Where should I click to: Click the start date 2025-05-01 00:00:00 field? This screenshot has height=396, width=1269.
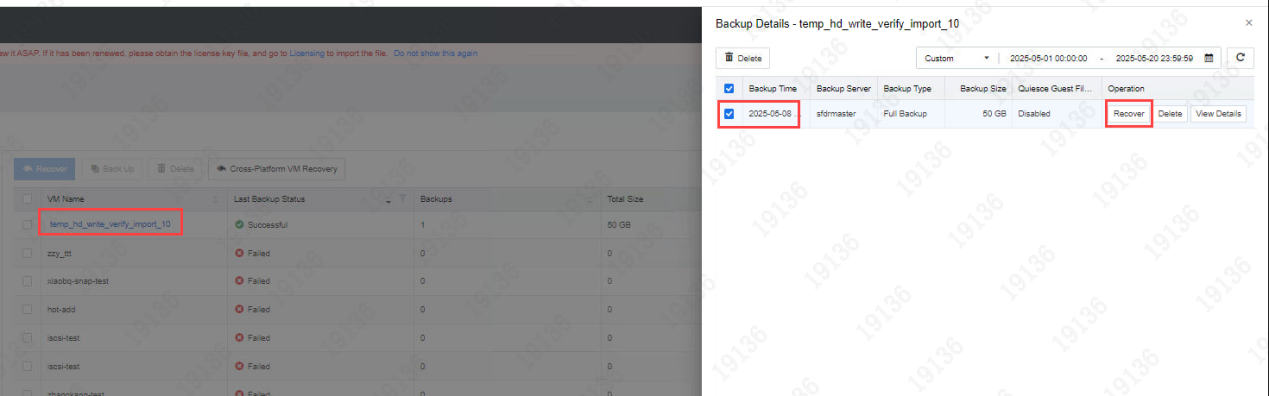tap(1048, 58)
